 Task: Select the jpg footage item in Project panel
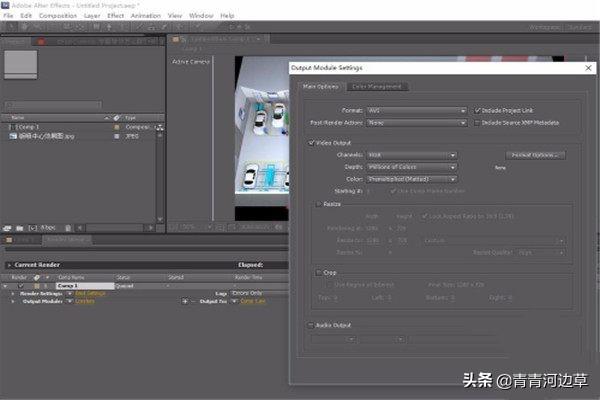pyautogui.click(x=47, y=136)
